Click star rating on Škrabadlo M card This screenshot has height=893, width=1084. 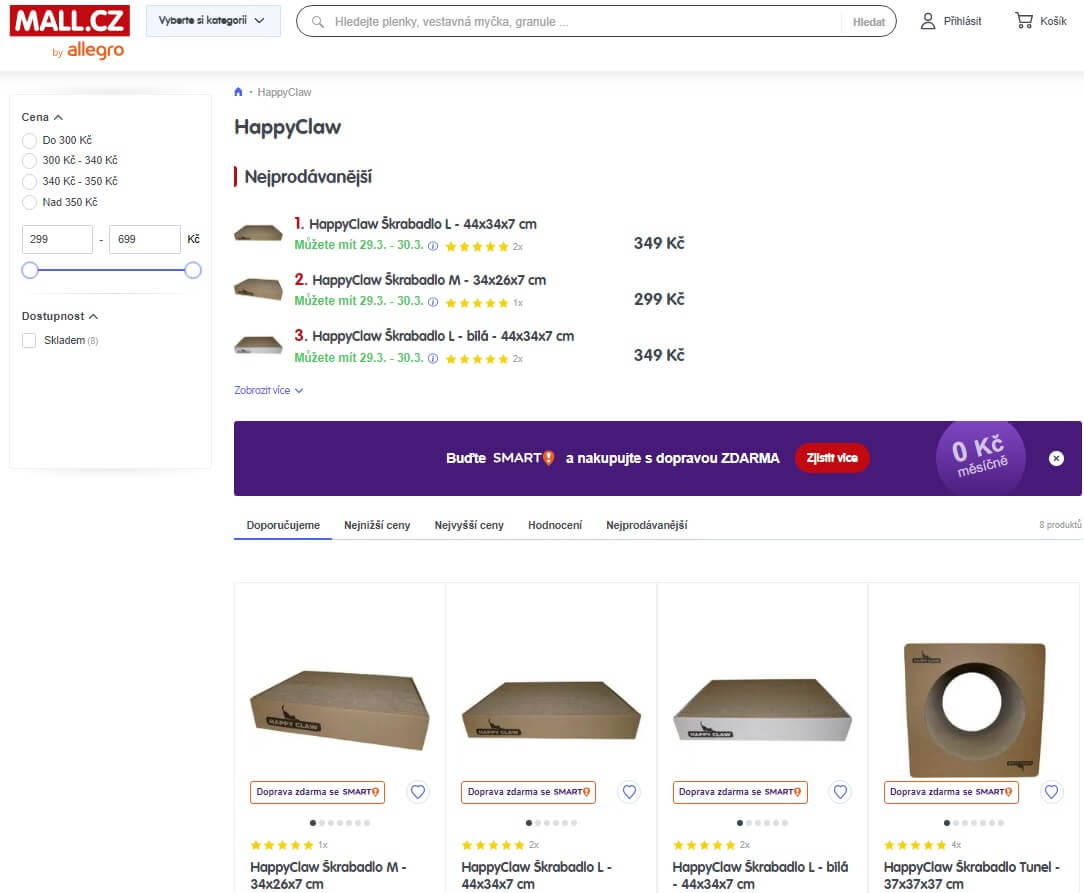pos(282,845)
